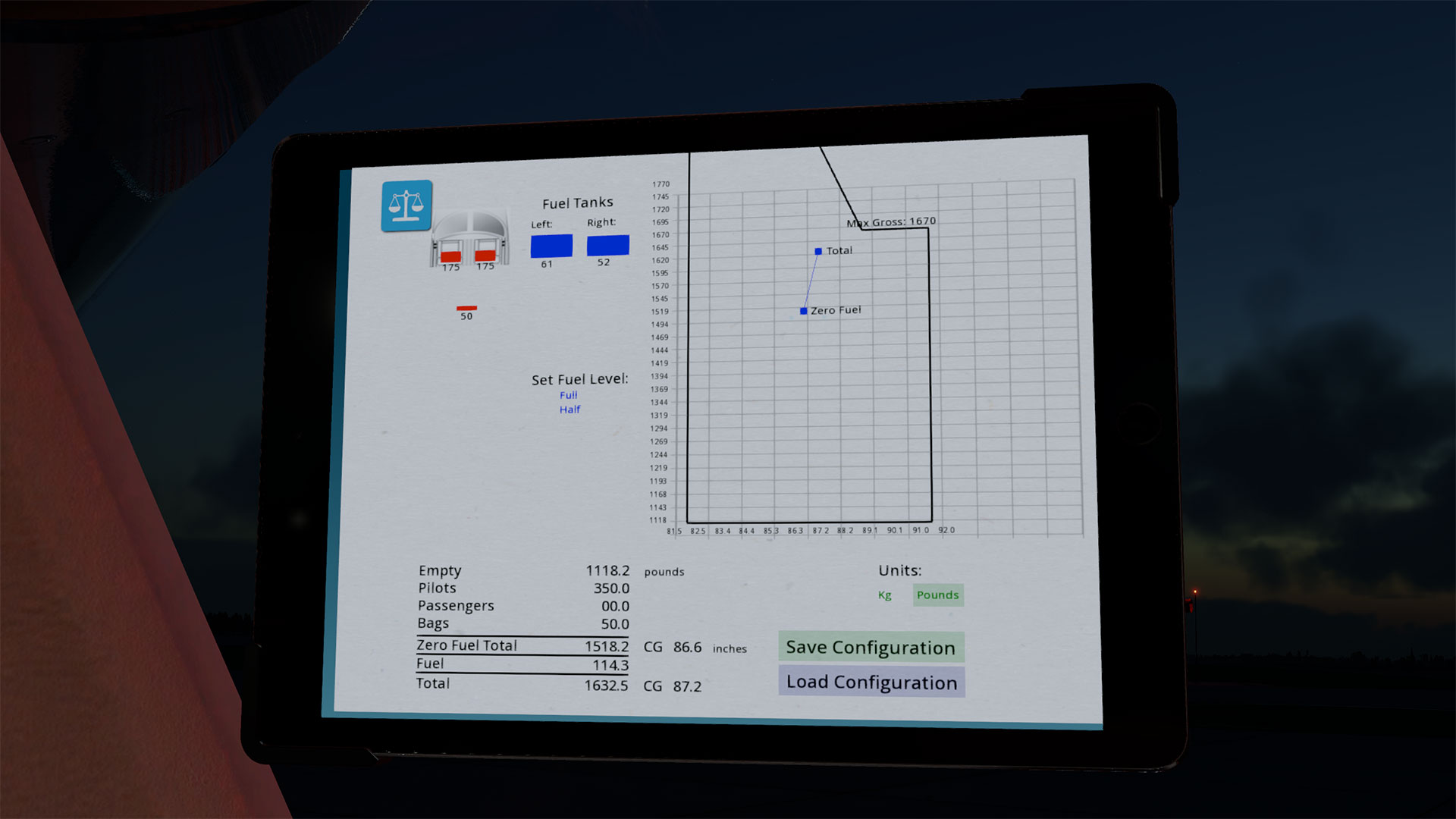Click the Zero Fuel point on the chart

click(x=803, y=311)
